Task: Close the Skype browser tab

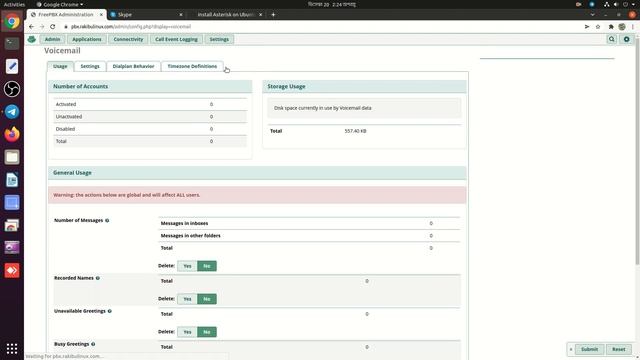Action: coord(181,14)
